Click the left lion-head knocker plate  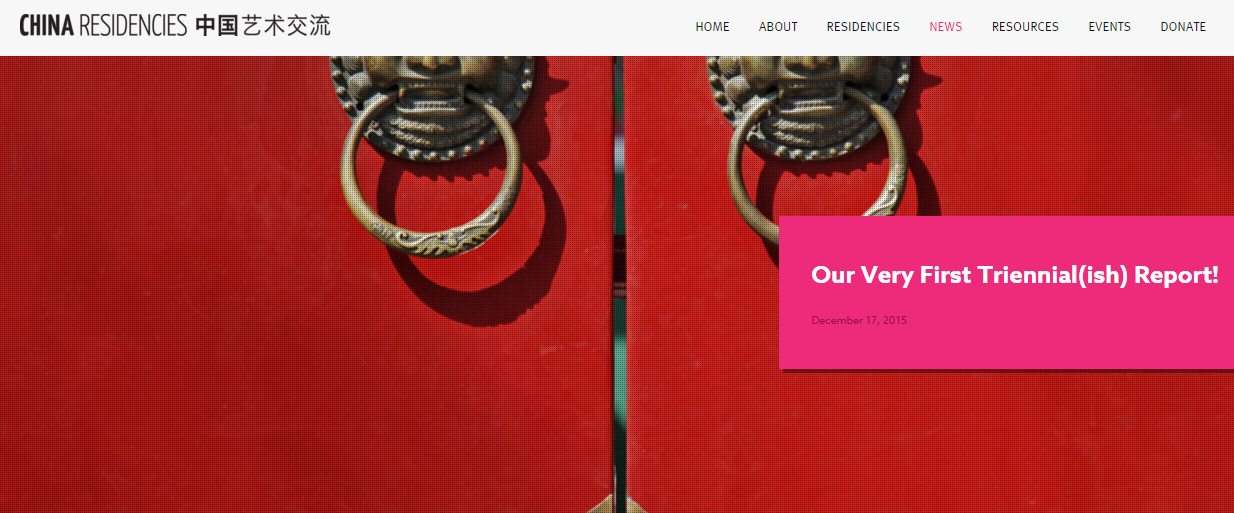click(432, 95)
